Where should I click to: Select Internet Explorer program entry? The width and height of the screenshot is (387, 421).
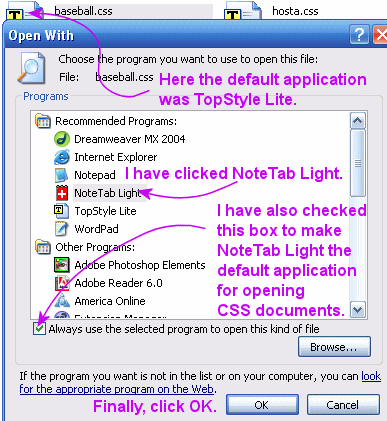coord(115,157)
